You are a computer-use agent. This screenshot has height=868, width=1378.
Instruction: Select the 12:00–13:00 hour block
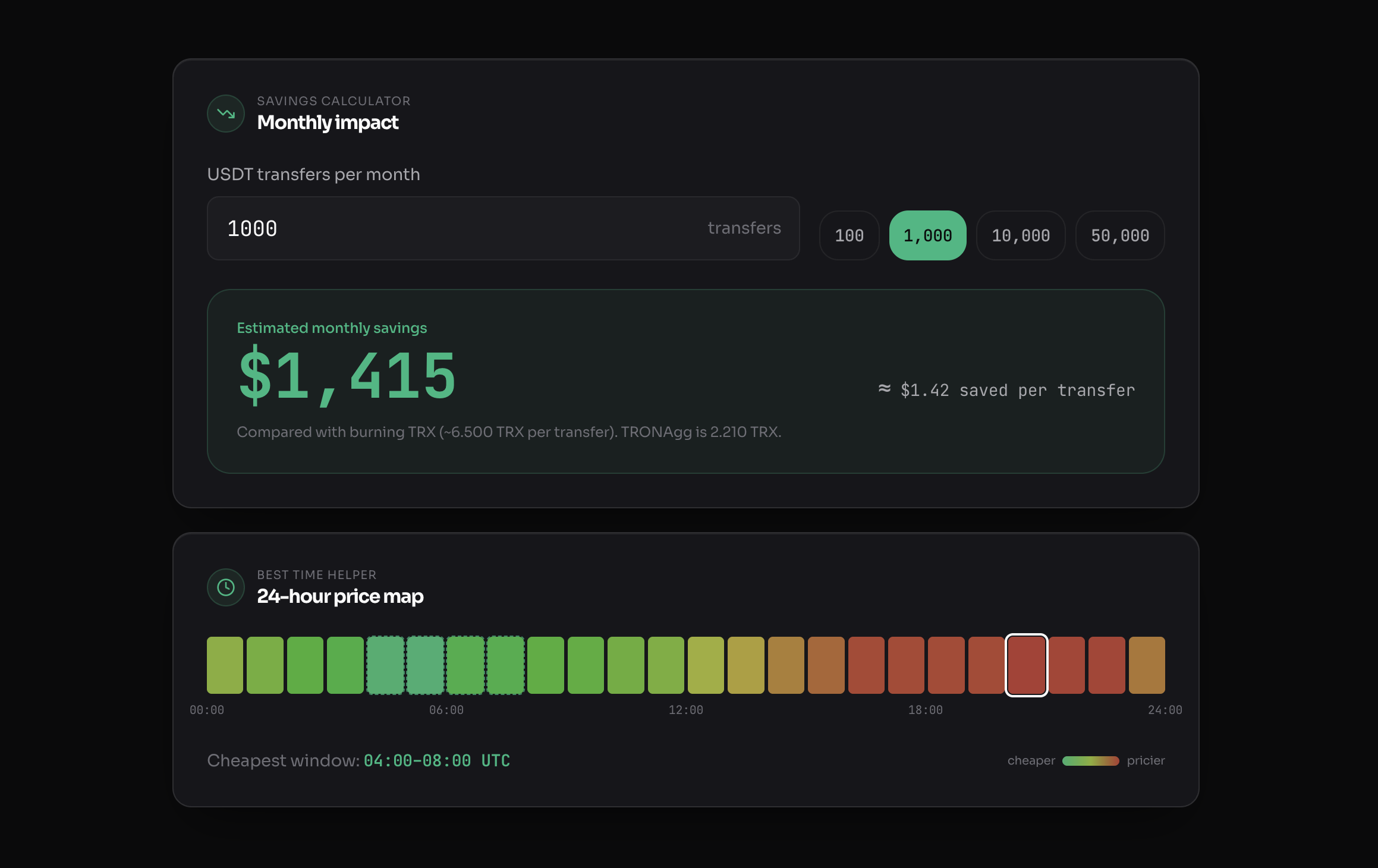(706, 665)
